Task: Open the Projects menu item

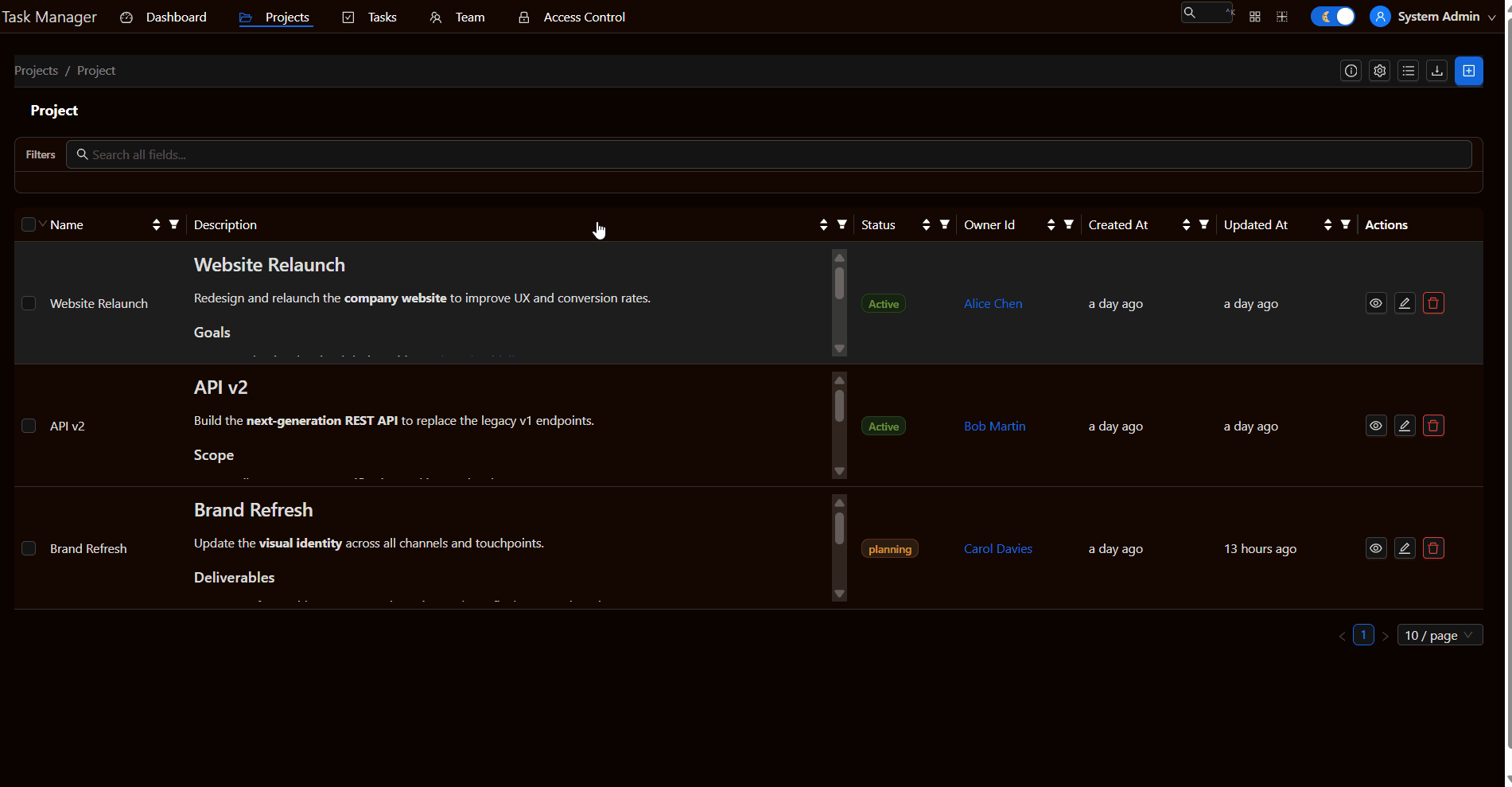Action: 275,17
